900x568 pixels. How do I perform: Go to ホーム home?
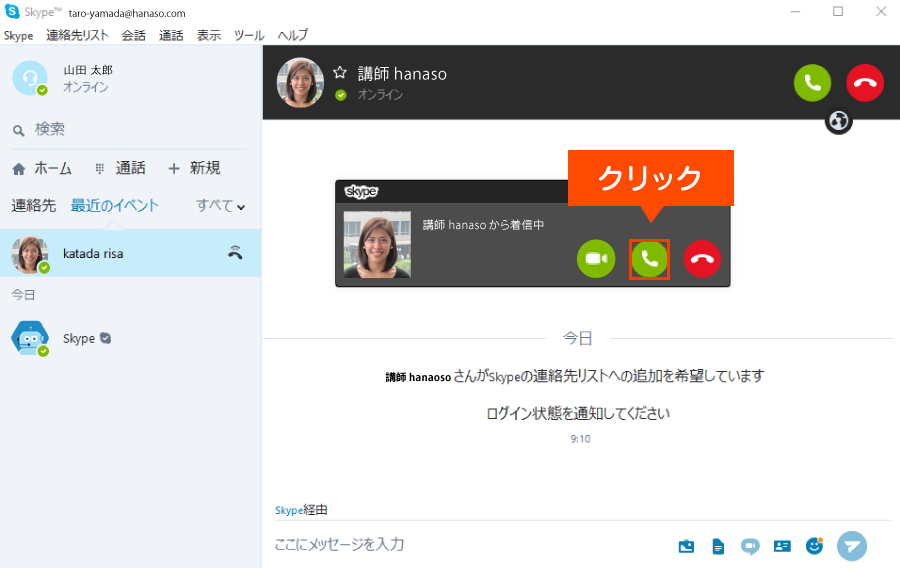(42, 168)
